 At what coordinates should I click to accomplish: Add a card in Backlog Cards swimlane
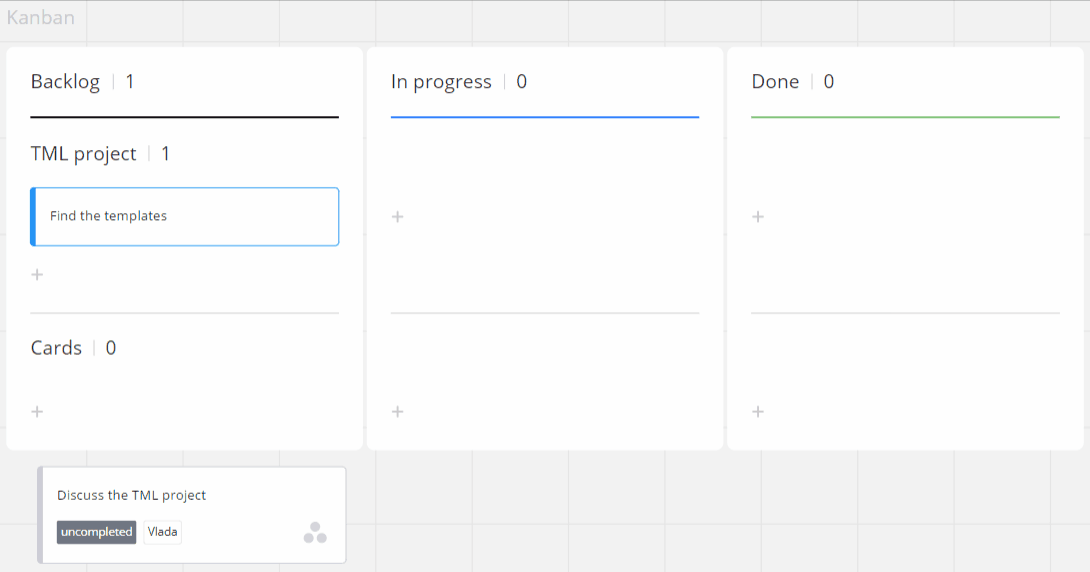[37, 412]
